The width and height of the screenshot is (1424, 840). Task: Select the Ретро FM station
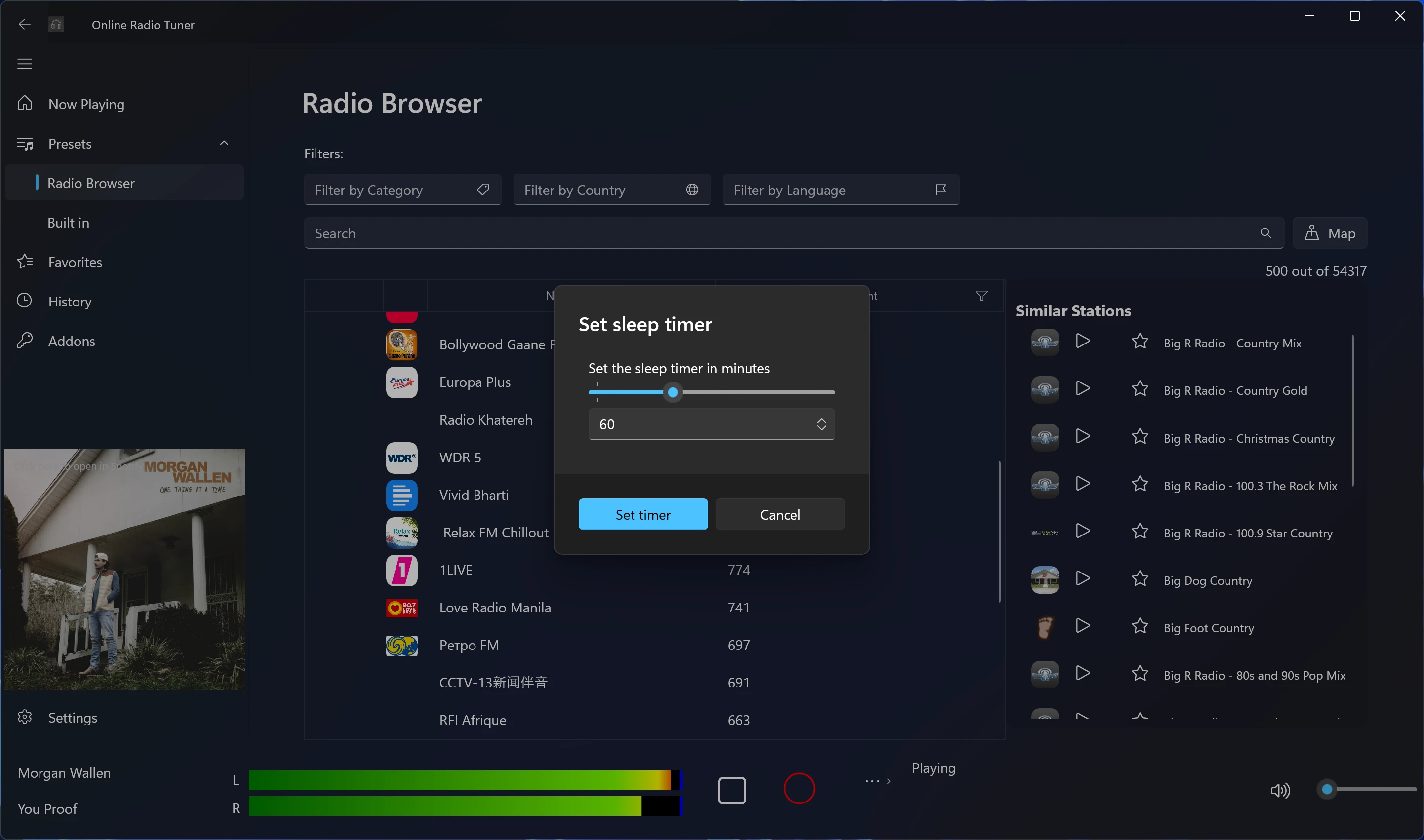tap(654, 645)
